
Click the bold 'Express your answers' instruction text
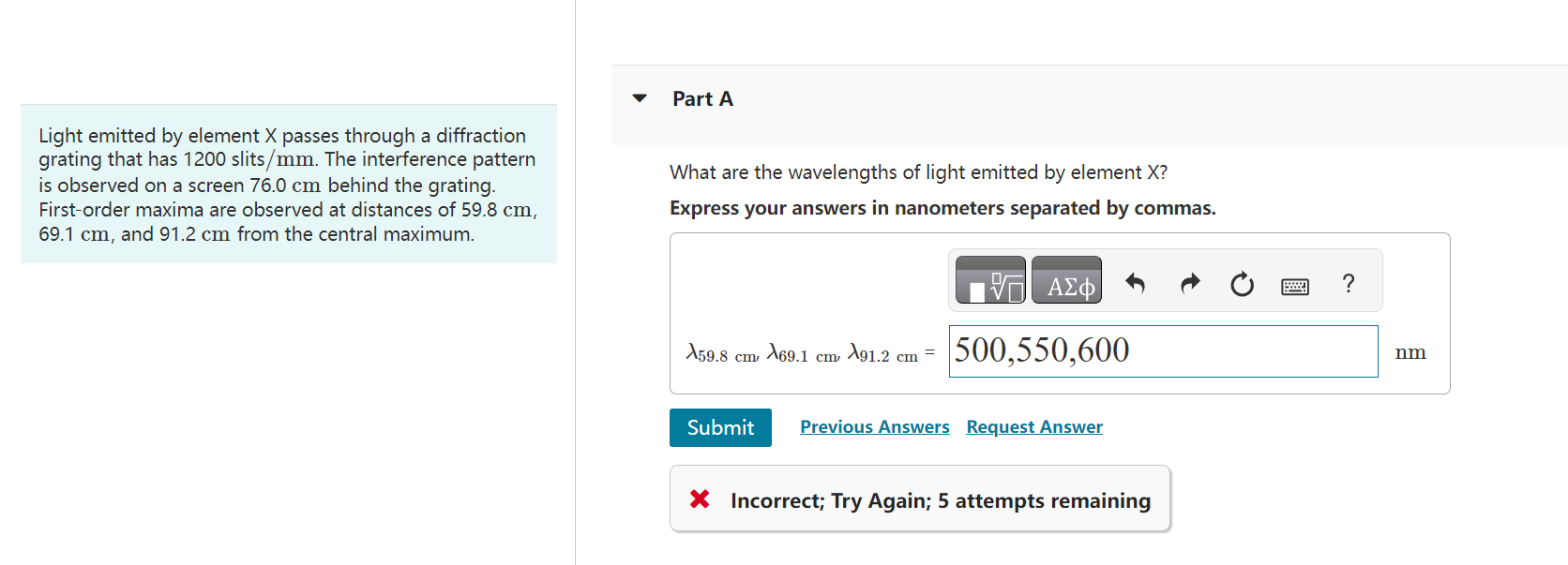click(942, 207)
